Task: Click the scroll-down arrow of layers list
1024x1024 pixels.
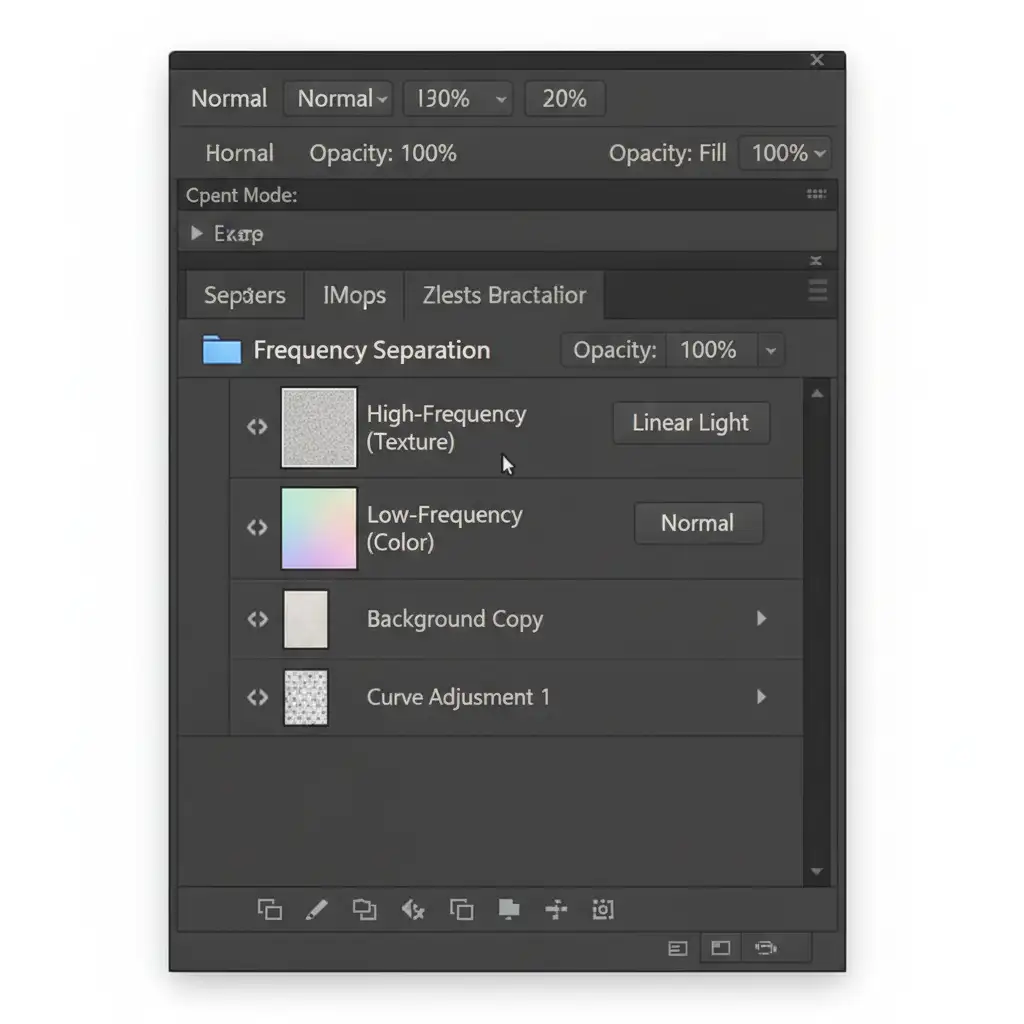Action: 816,872
